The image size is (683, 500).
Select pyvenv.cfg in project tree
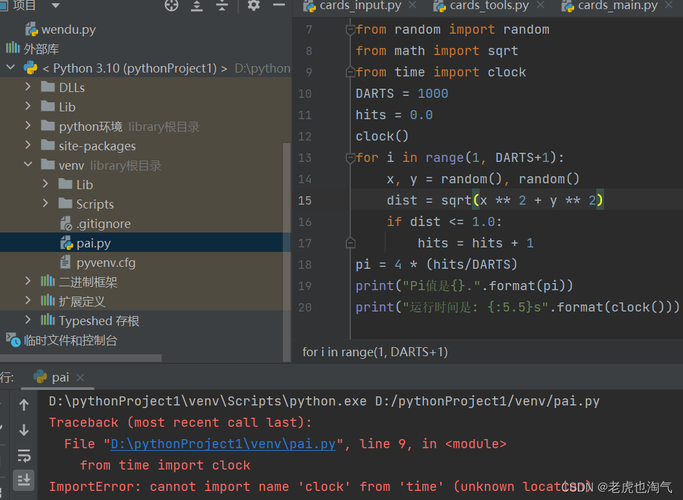(105, 263)
